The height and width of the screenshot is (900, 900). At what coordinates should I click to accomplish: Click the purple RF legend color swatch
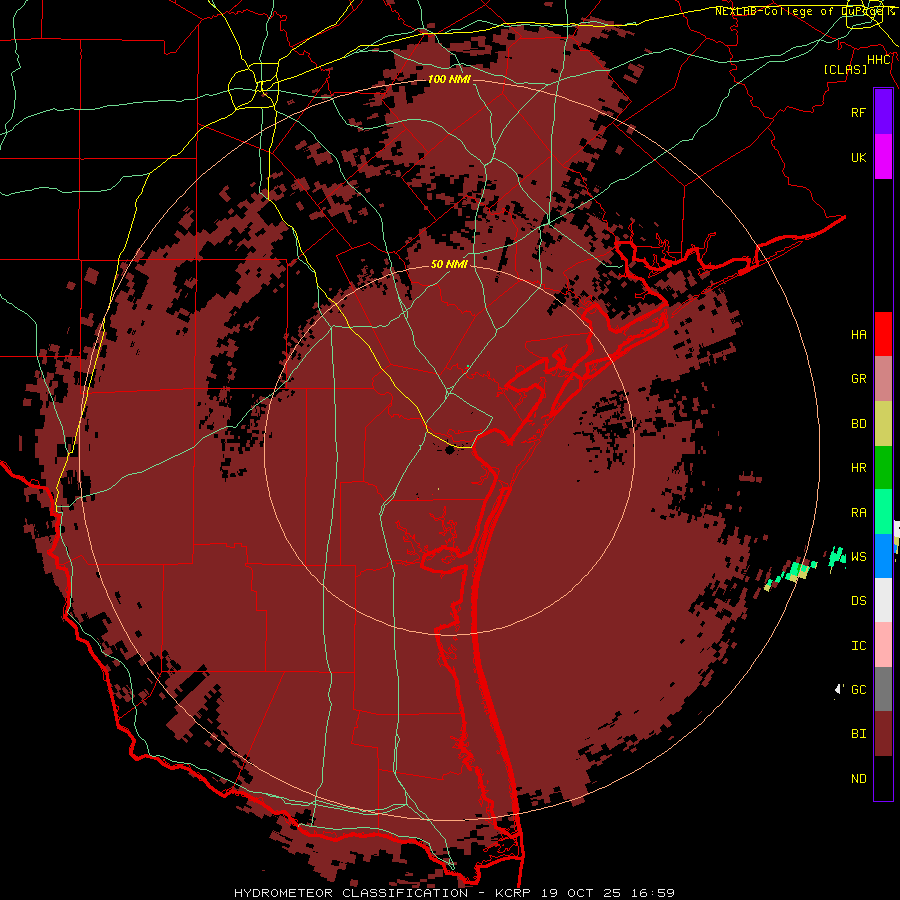[883, 112]
